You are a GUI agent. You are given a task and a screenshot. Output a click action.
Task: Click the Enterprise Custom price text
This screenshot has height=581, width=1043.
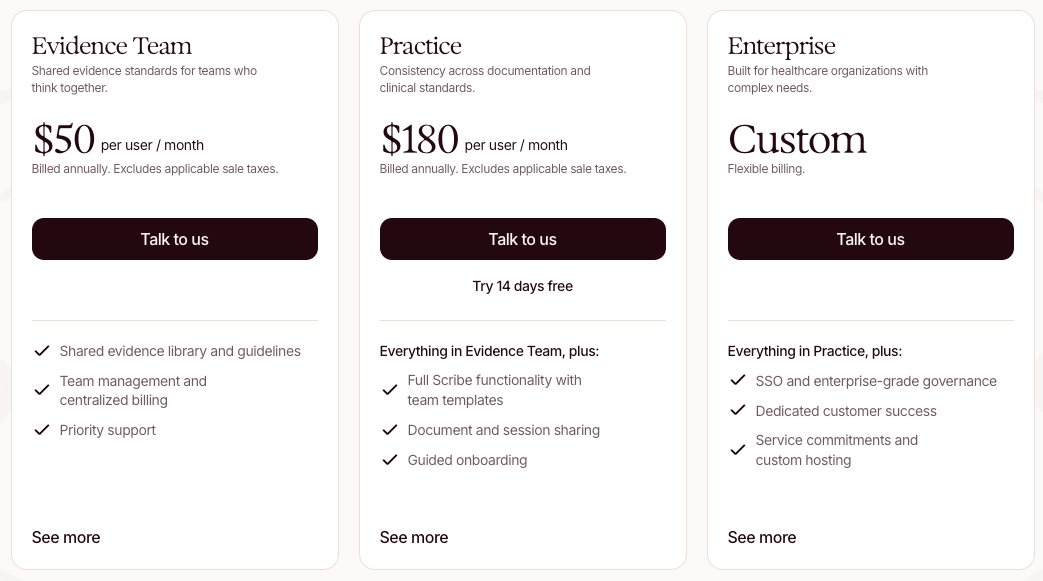[797, 139]
